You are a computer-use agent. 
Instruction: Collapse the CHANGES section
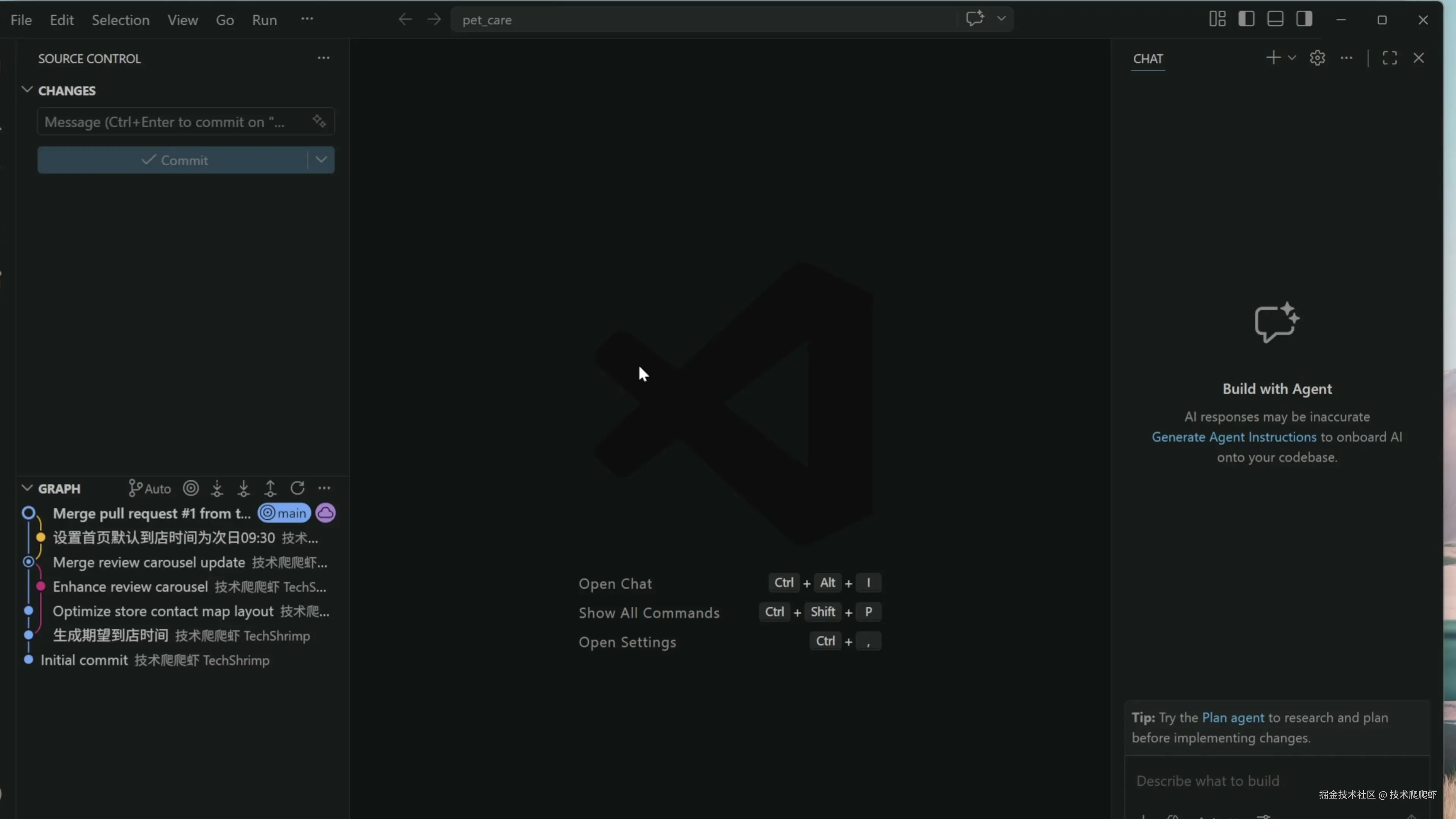(27, 91)
